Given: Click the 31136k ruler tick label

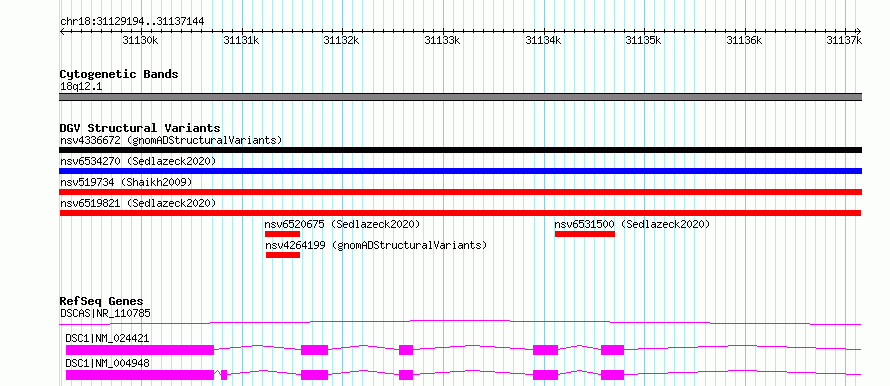Looking at the screenshot, I should point(744,40).
